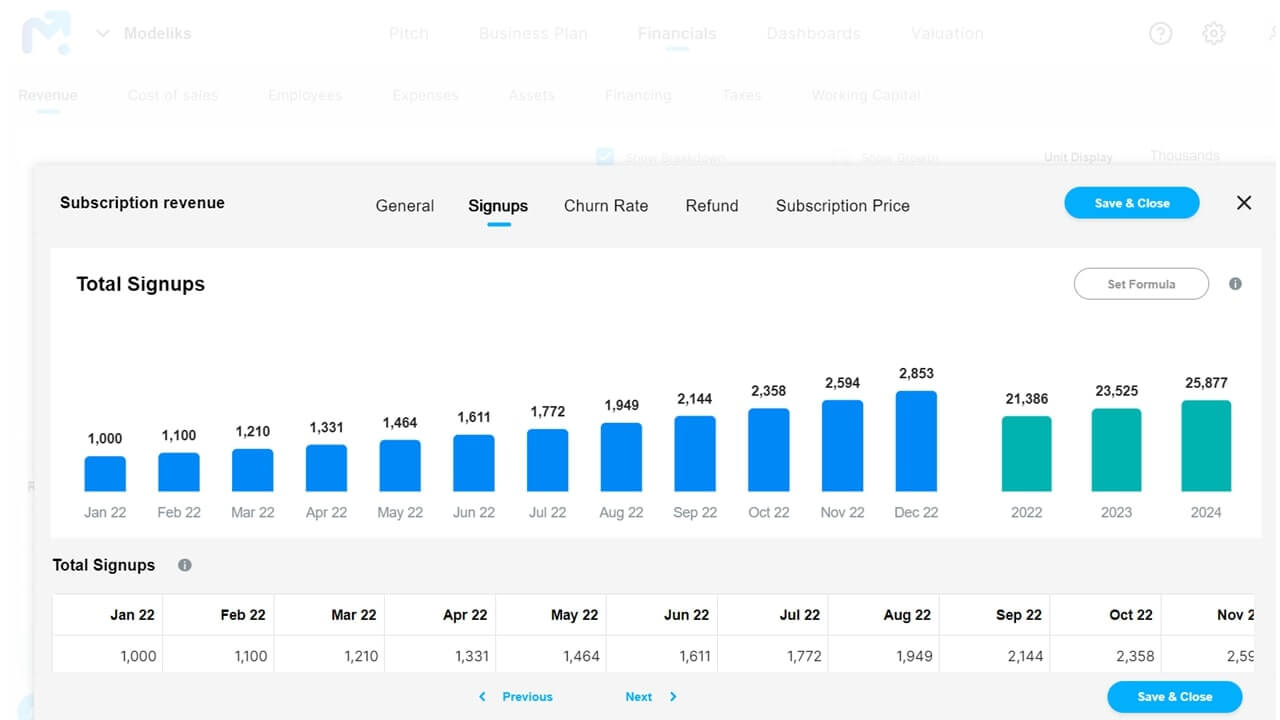
Task: Open the Business Plan menu
Action: click(x=533, y=33)
